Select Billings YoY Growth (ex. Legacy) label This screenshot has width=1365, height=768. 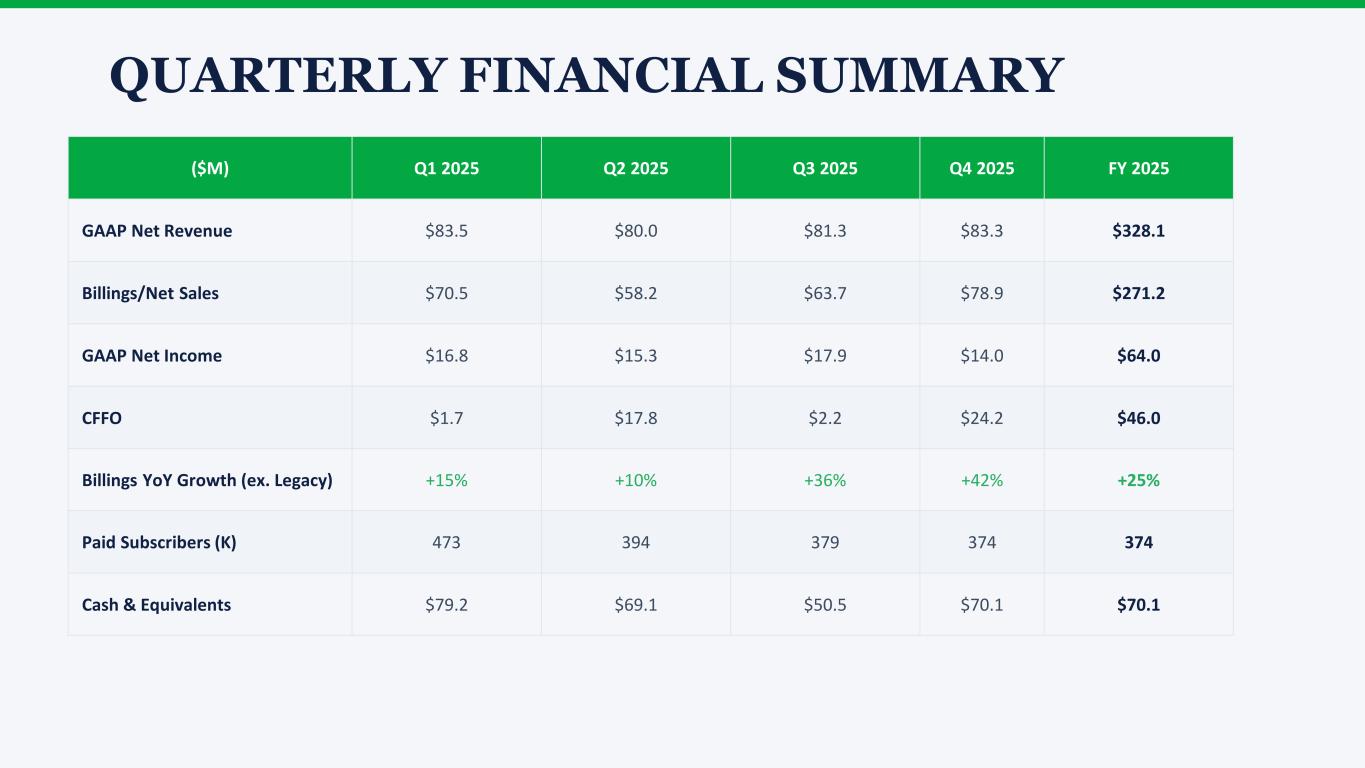(x=207, y=480)
